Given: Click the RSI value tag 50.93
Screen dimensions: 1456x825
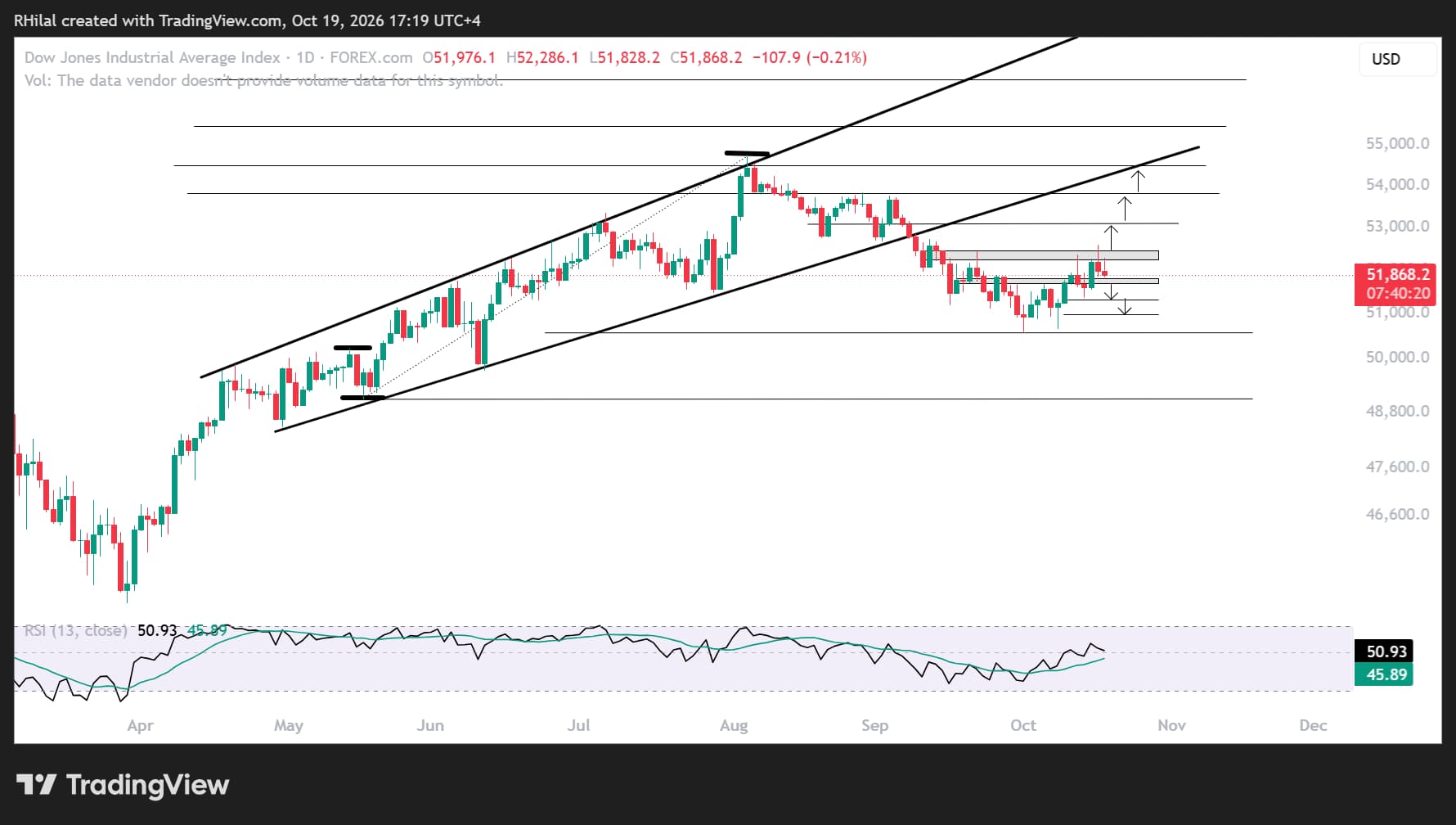Looking at the screenshot, I should pos(1386,651).
